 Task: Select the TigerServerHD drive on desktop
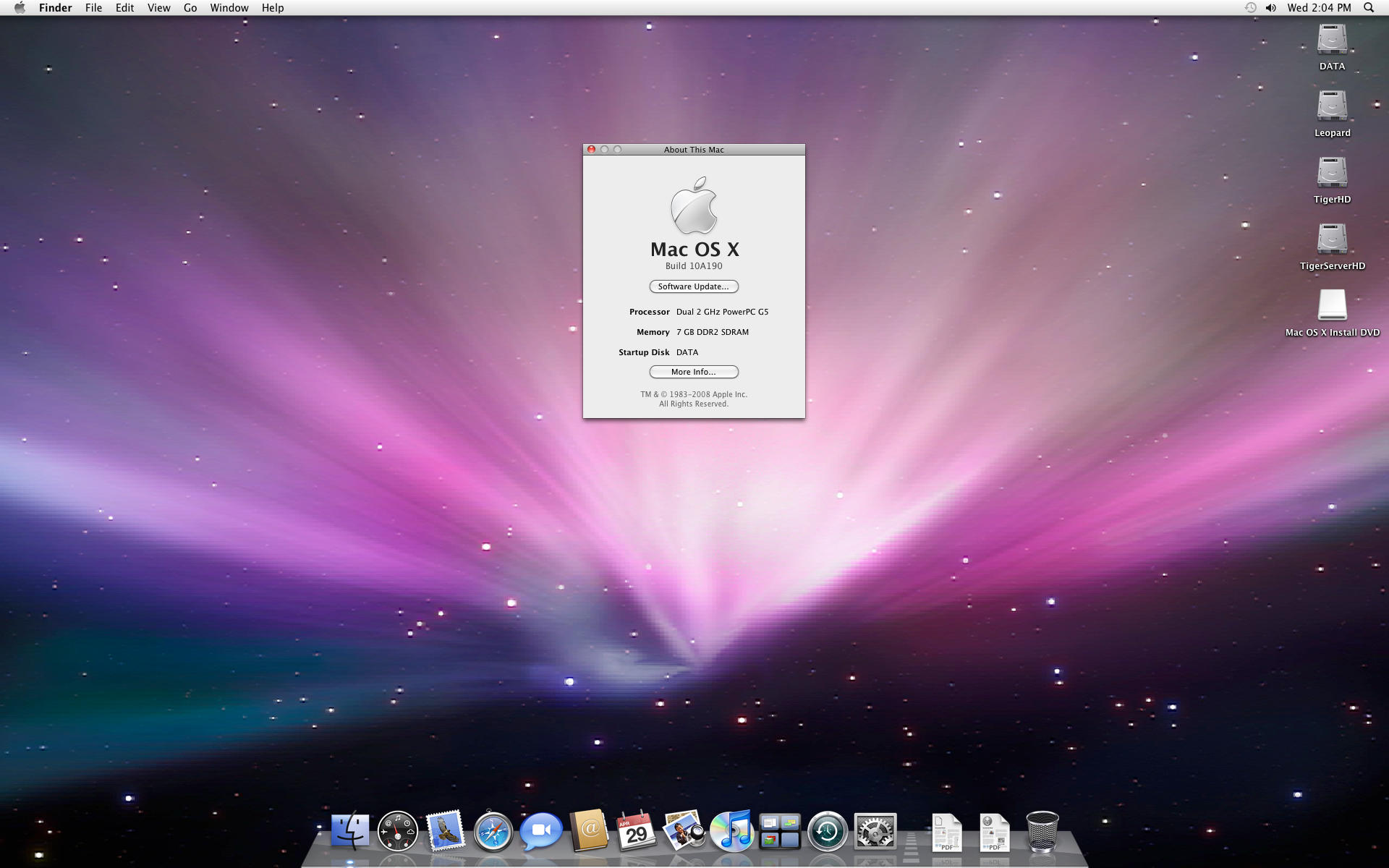1332,240
